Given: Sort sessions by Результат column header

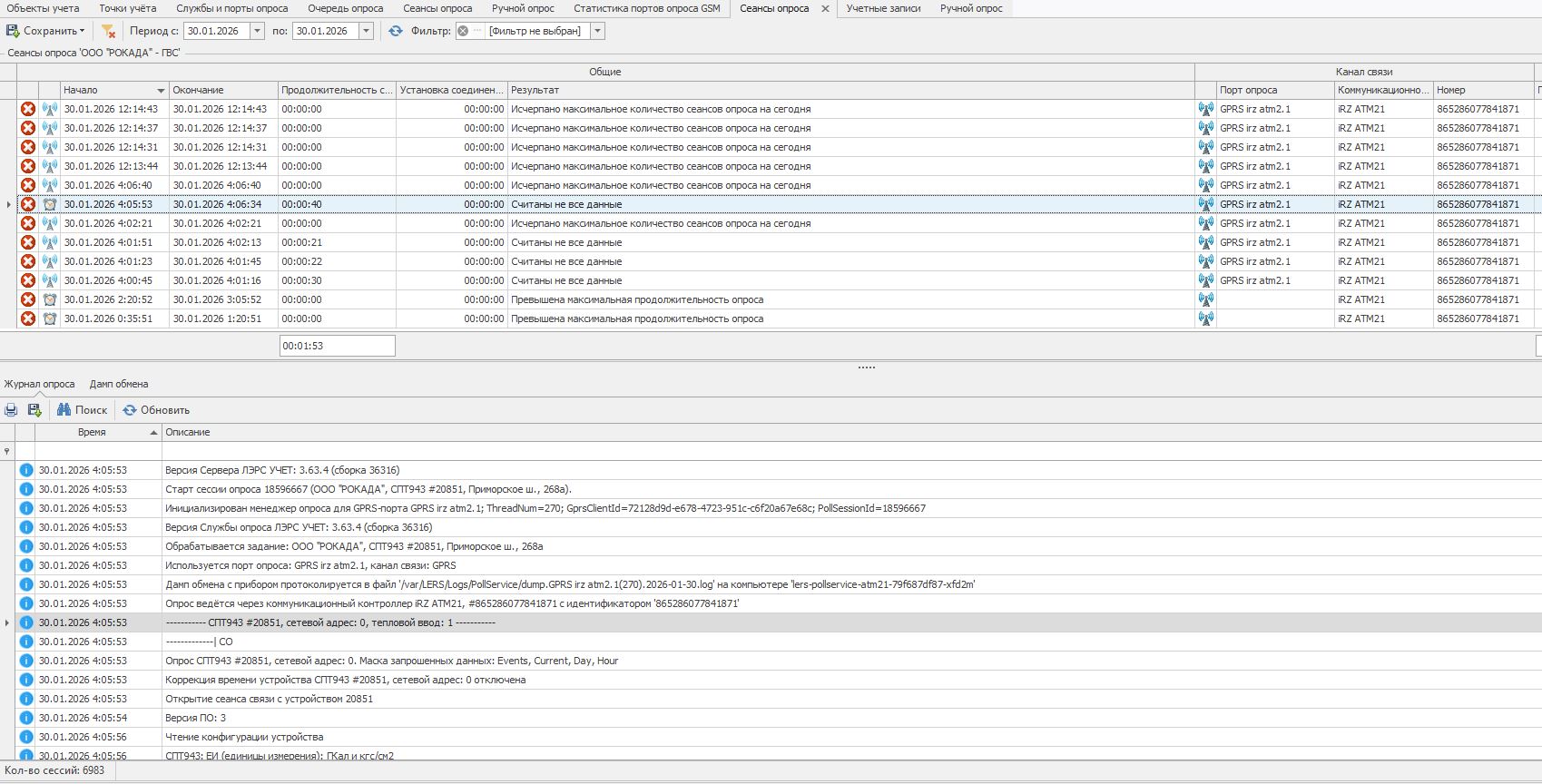Looking at the screenshot, I should (850, 90).
